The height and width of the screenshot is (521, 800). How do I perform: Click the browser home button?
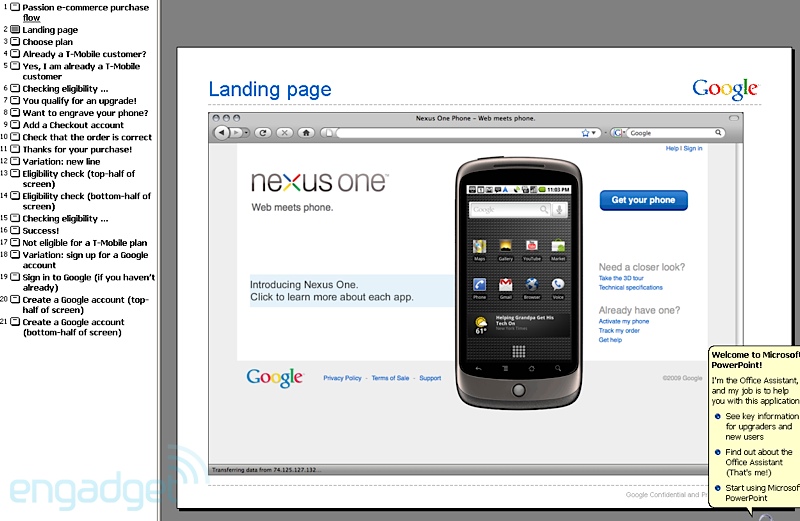[307, 132]
